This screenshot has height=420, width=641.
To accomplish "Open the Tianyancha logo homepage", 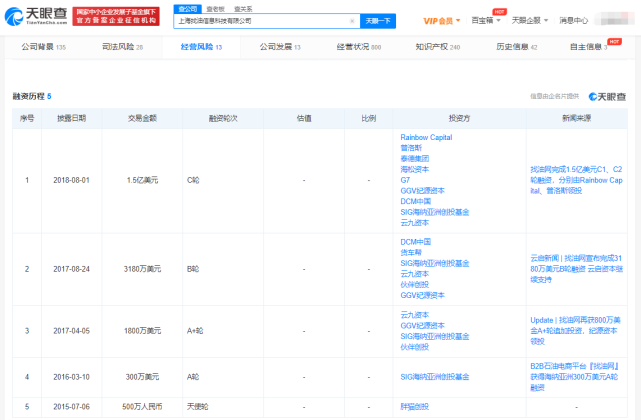I will [x=36, y=16].
